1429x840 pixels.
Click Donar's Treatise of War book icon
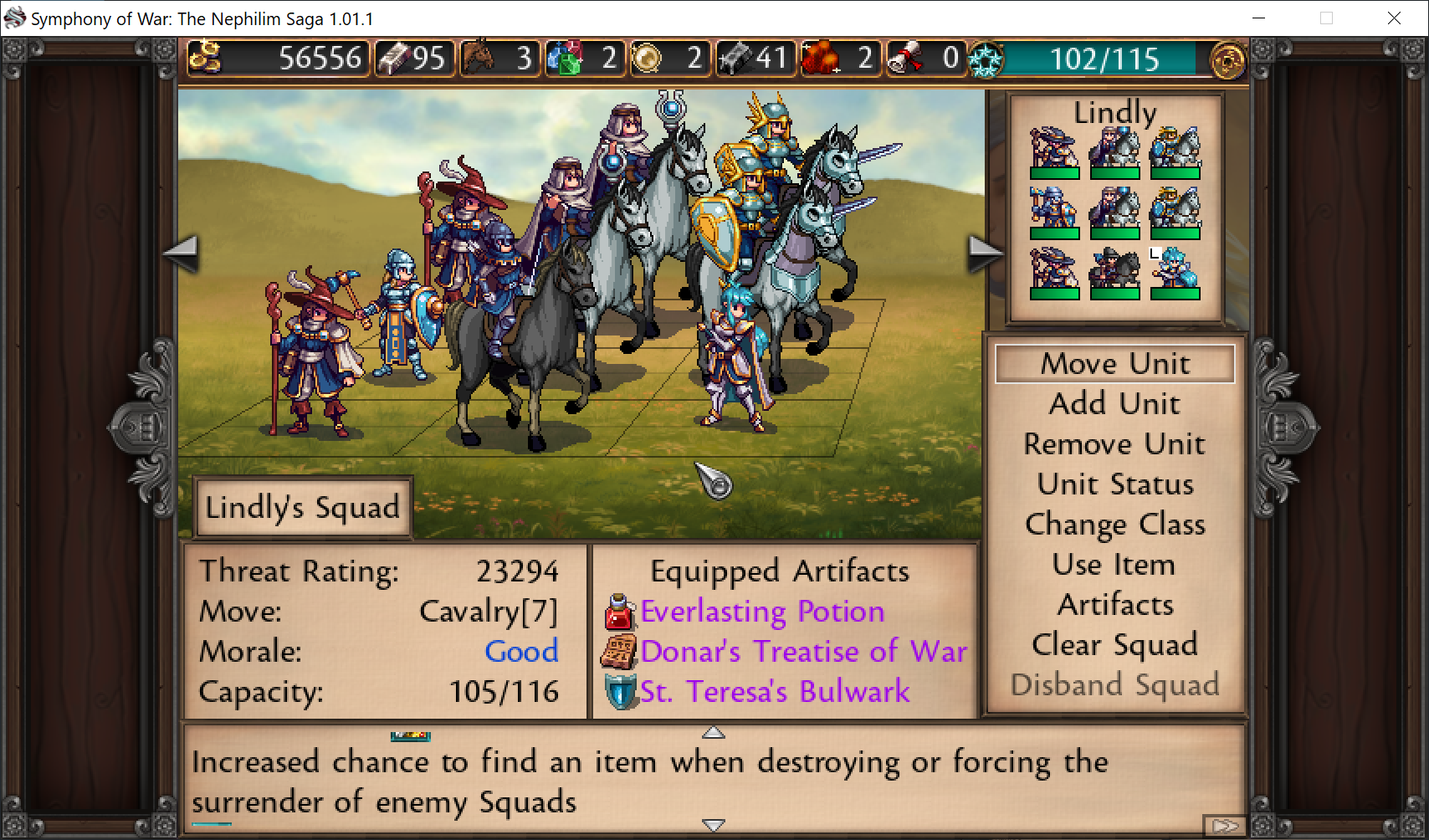coord(619,652)
